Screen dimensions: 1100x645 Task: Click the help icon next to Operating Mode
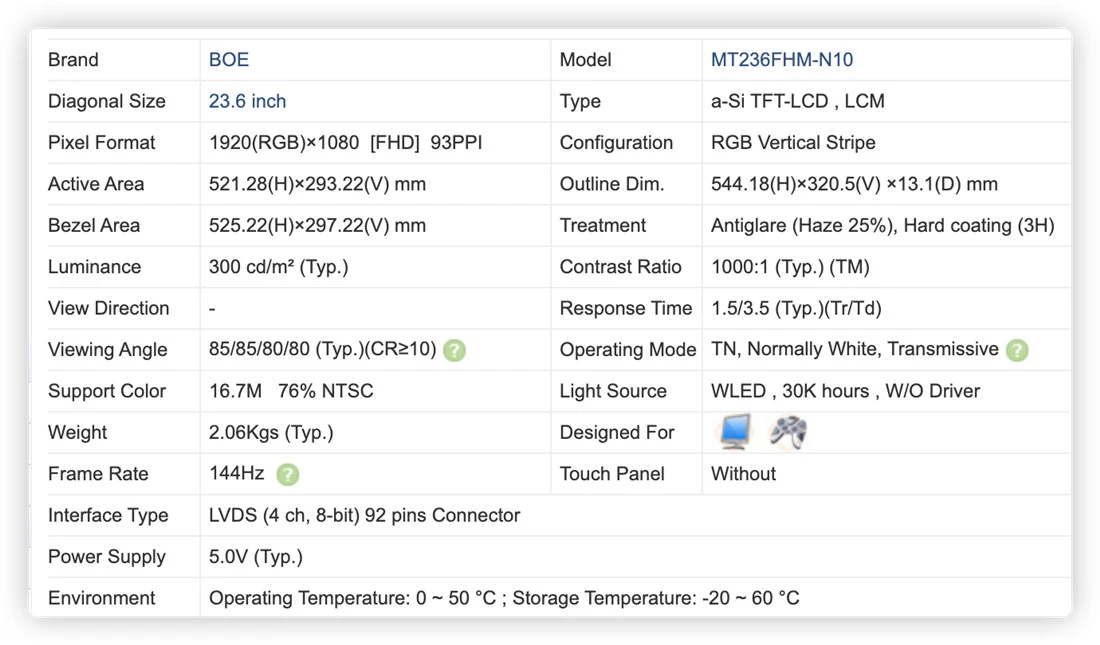1017,350
